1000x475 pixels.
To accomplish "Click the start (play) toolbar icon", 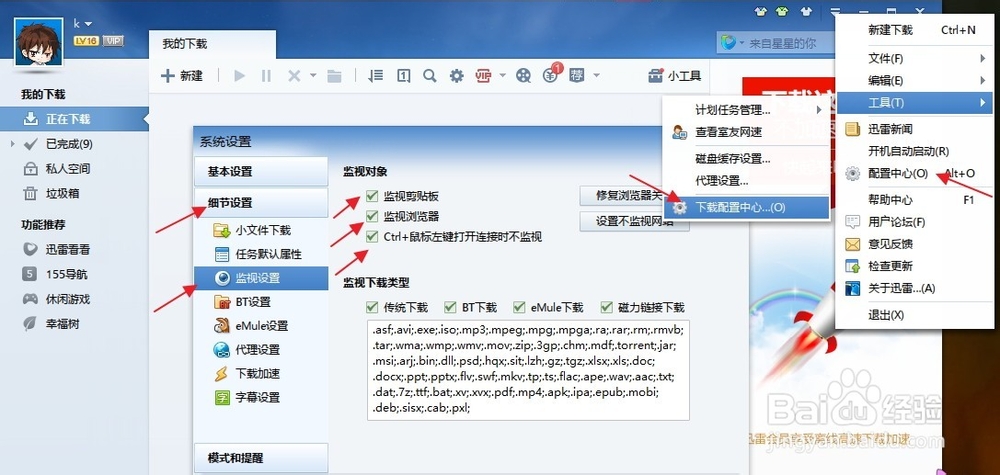I will [x=240, y=76].
